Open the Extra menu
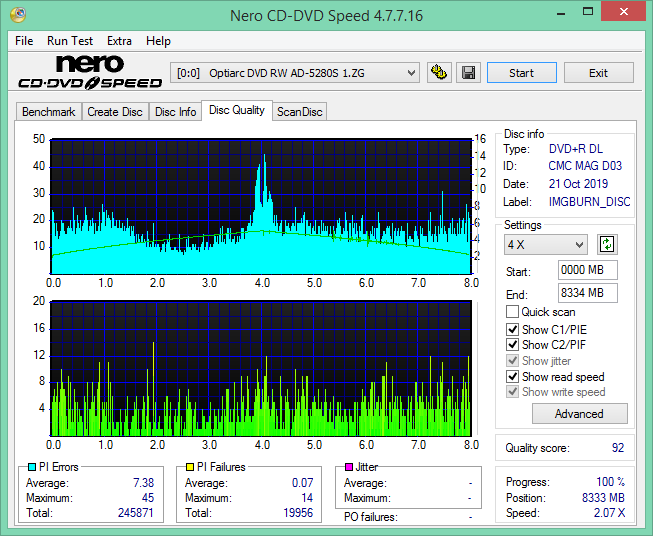 tap(119, 41)
